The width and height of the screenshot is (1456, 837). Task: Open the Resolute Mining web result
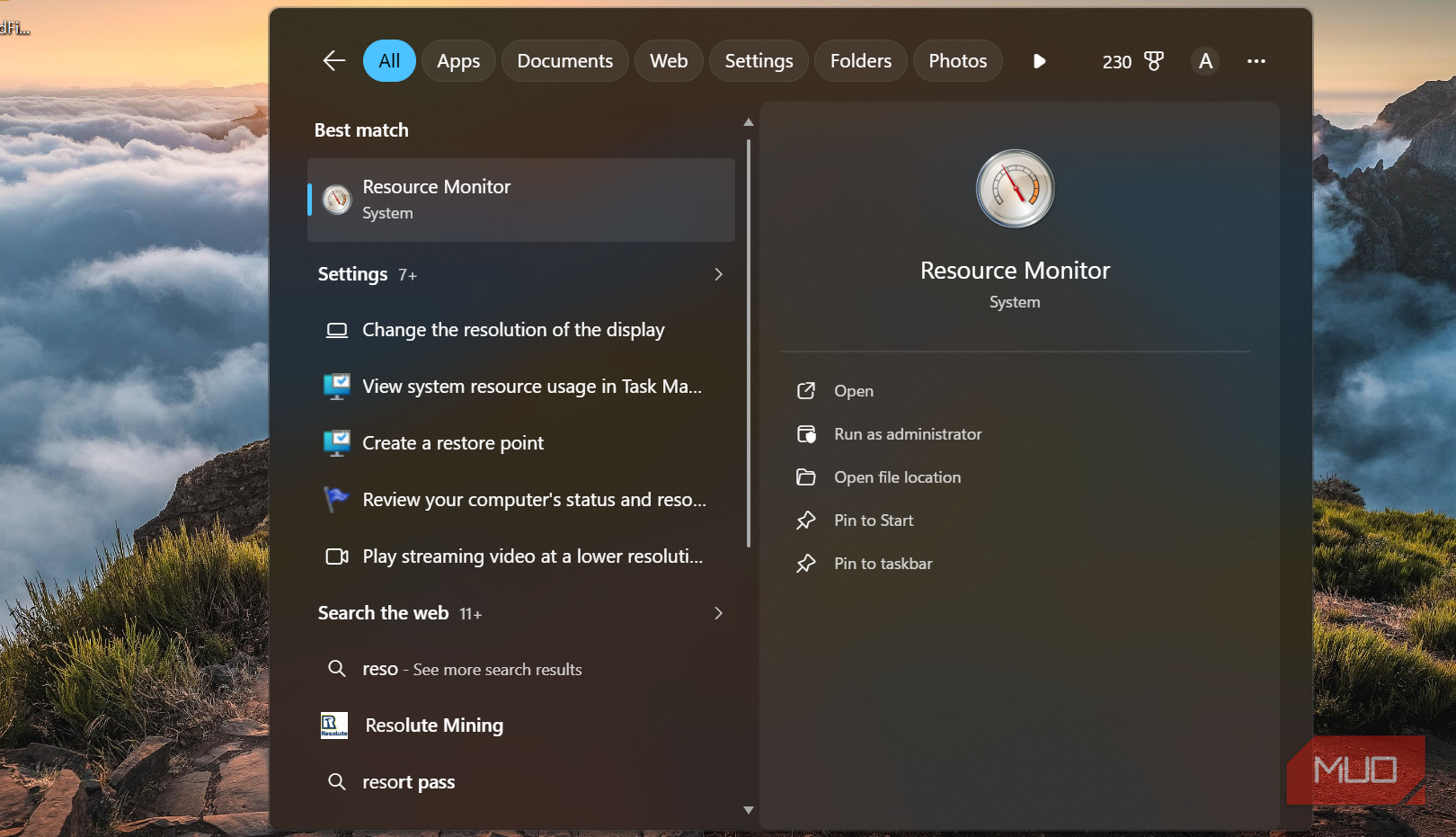click(521, 726)
